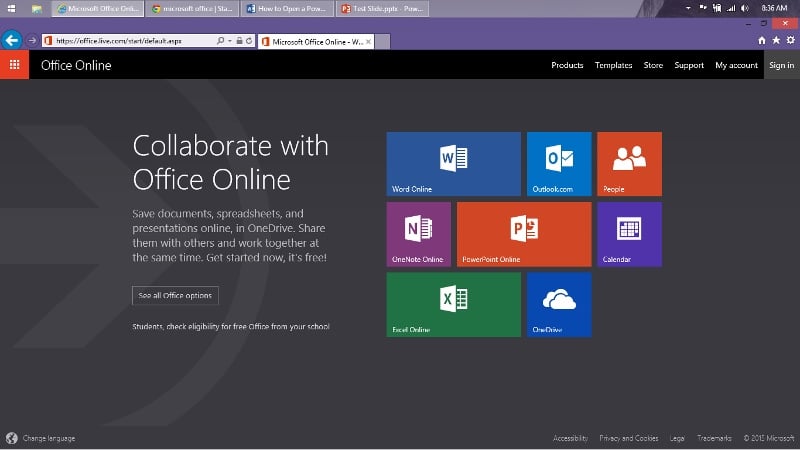
Task: Click the Office Online header title
Action: point(76,65)
